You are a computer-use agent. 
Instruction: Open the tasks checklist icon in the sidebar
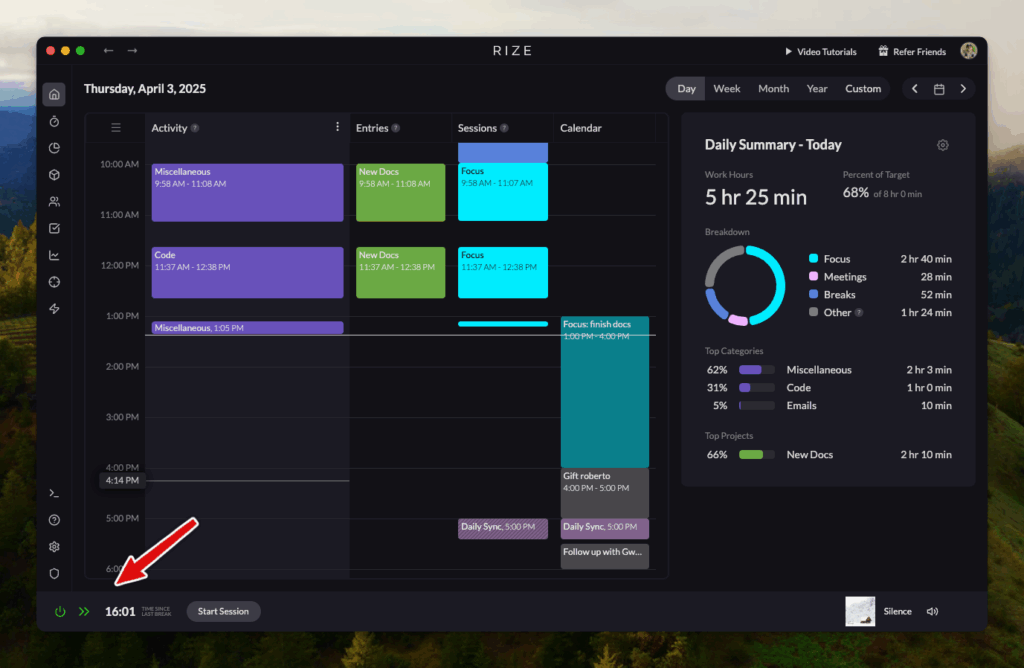click(54, 228)
